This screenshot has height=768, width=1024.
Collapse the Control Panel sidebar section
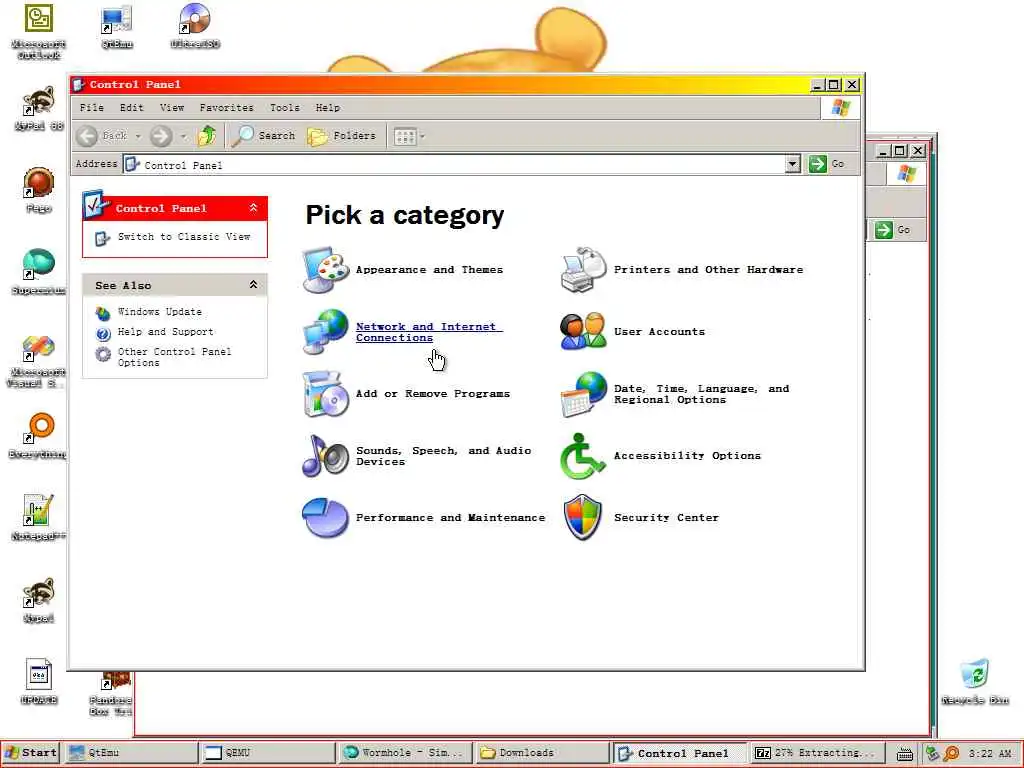(x=253, y=208)
